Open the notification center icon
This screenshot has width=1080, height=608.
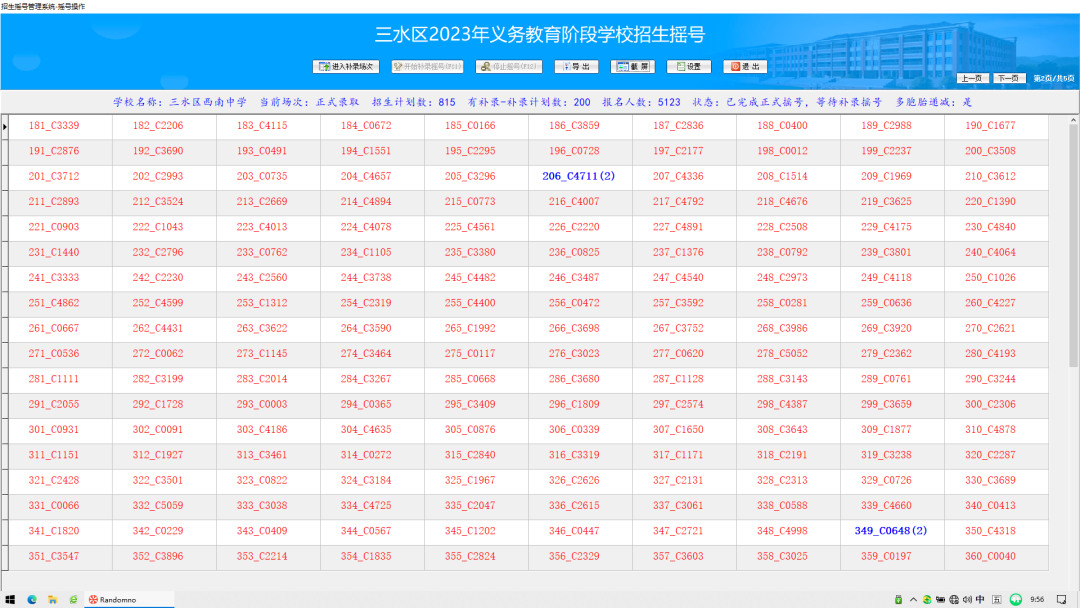[1061, 600]
